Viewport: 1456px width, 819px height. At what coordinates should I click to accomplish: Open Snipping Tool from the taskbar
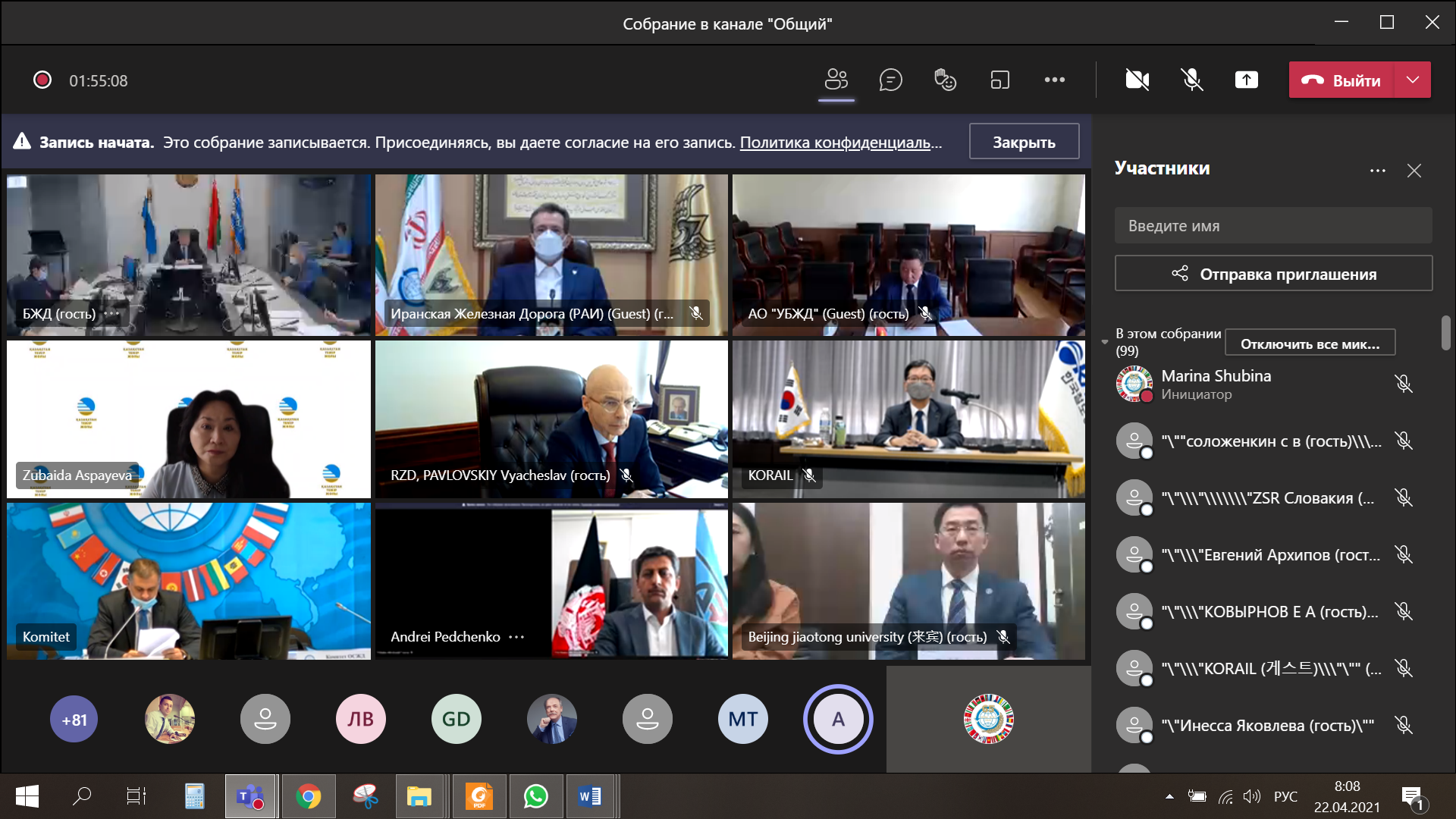[x=366, y=796]
